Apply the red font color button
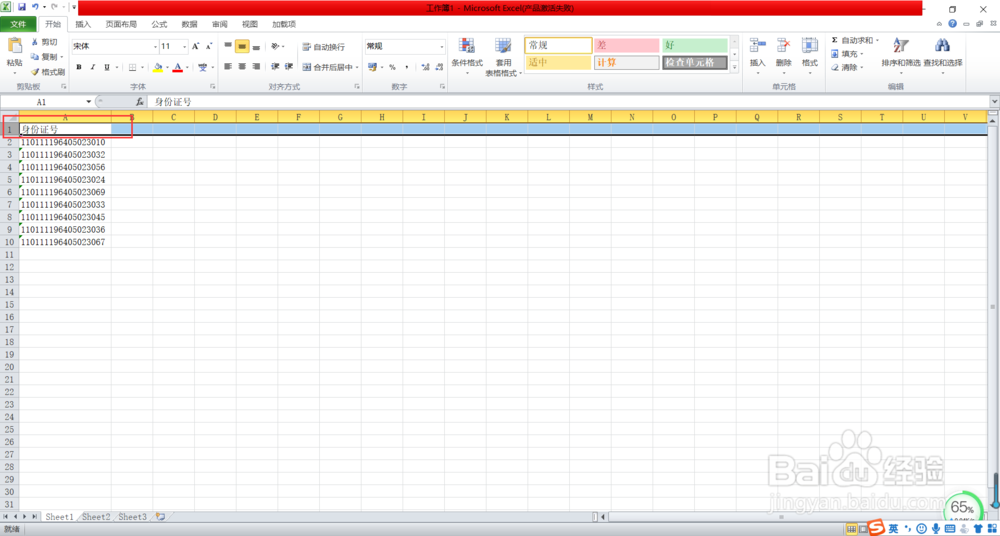The width and height of the screenshot is (1000, 536). point(178,67)
